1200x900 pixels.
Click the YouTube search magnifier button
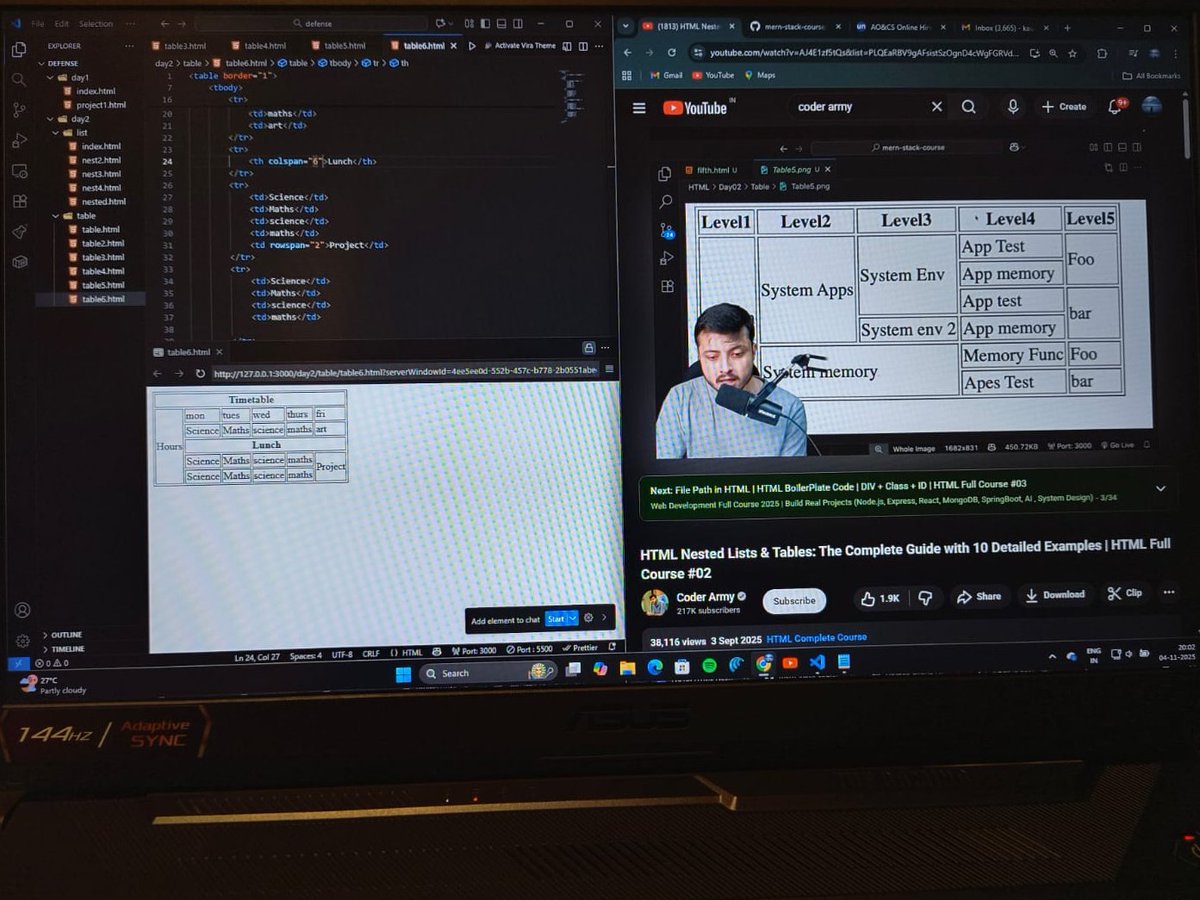968,107
